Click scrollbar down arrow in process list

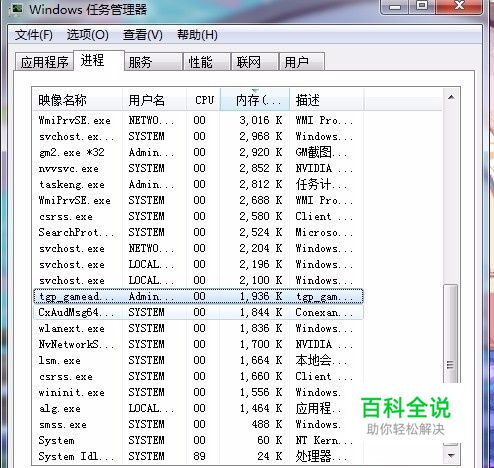[451, 455]
